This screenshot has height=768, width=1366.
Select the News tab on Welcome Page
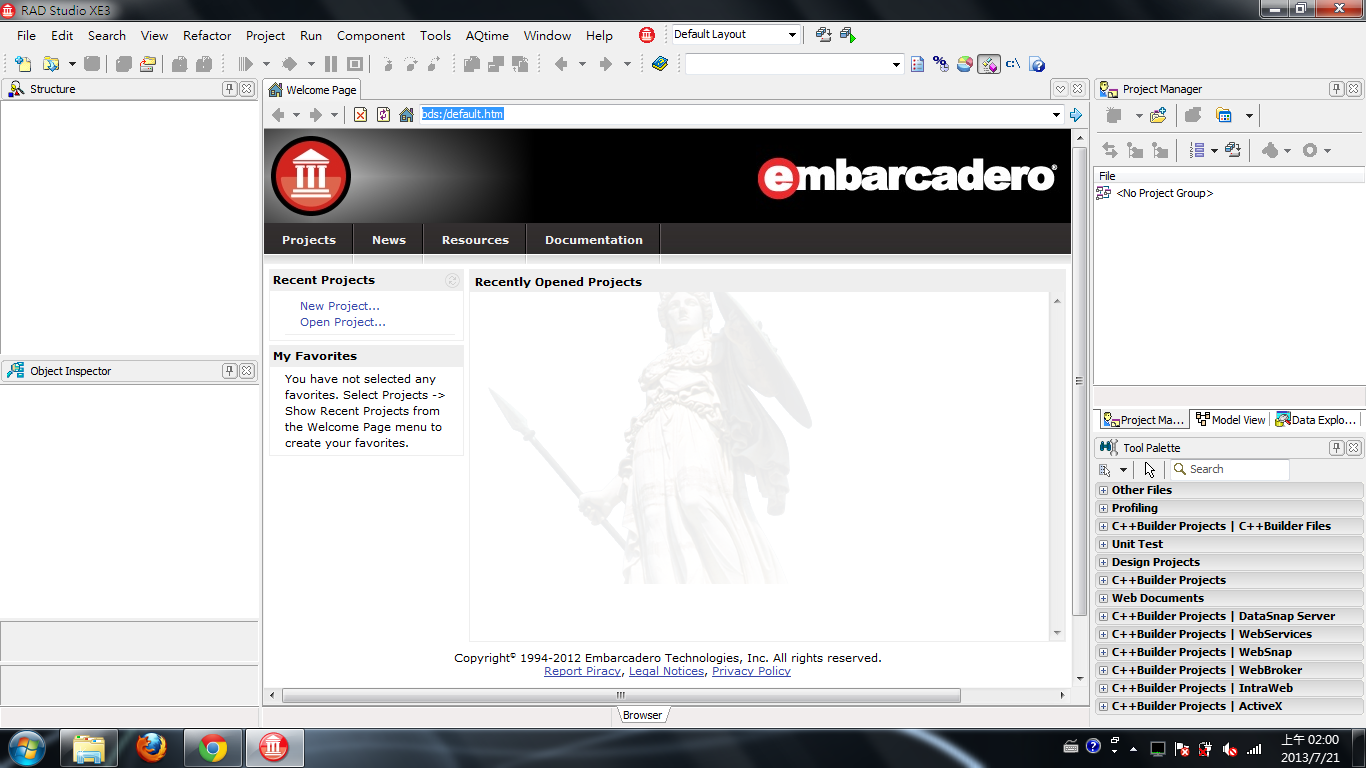pos(389,240)
